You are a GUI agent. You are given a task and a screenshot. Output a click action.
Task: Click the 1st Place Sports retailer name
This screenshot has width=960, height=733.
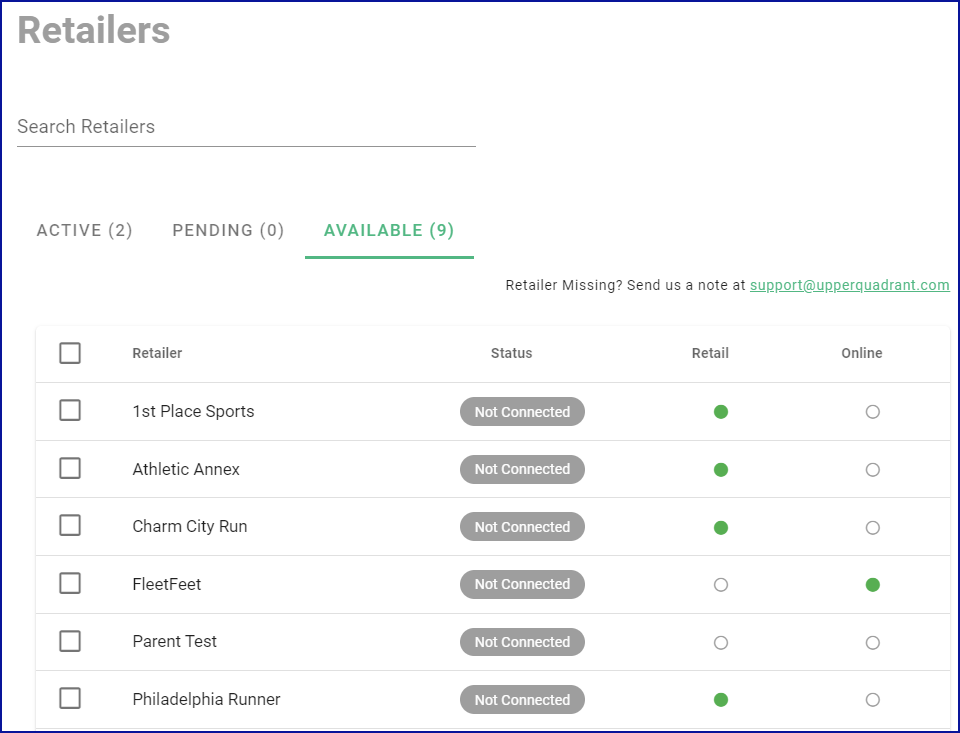(x=193, y=412)
